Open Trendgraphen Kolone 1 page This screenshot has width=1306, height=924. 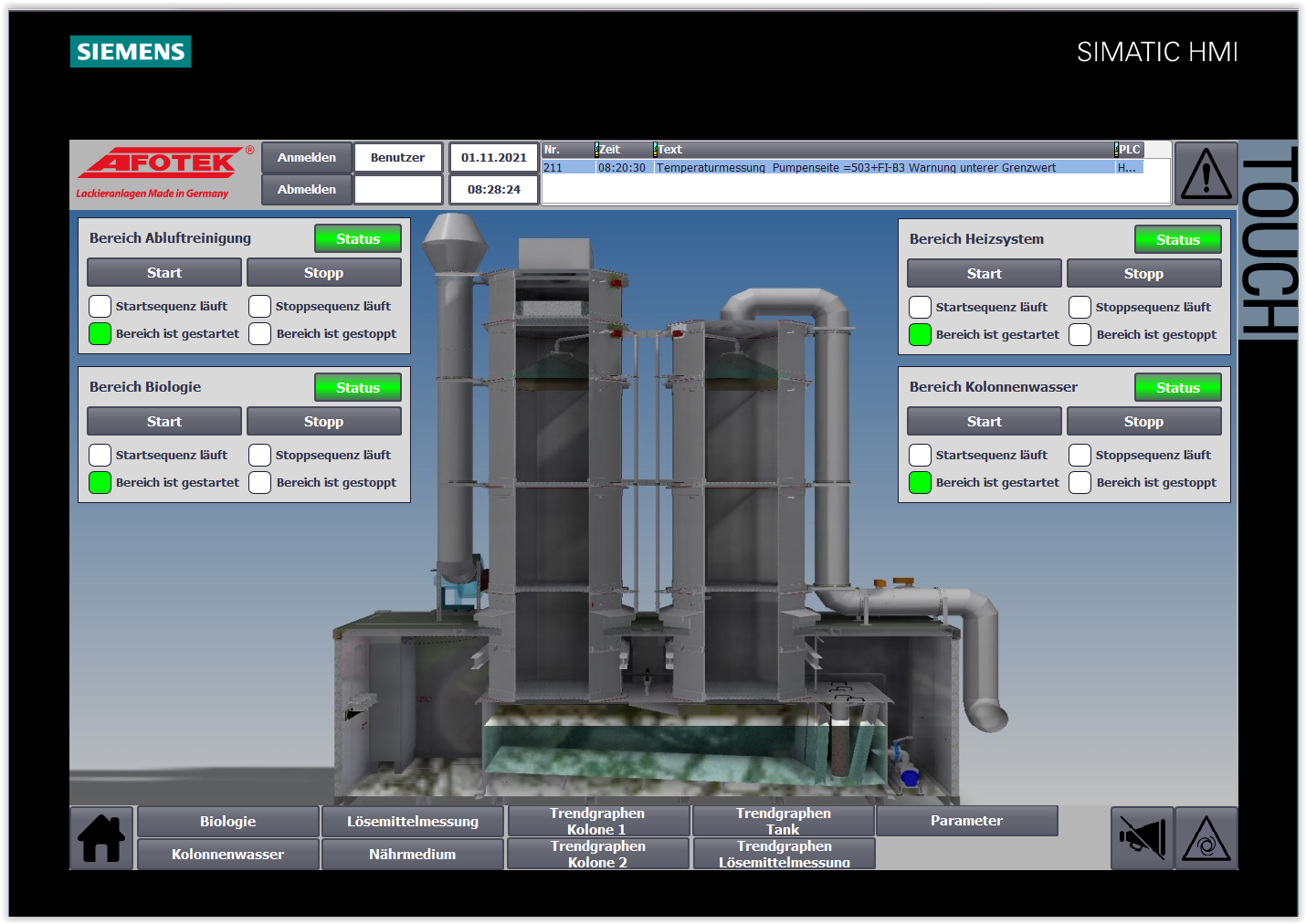coord(597,821)
